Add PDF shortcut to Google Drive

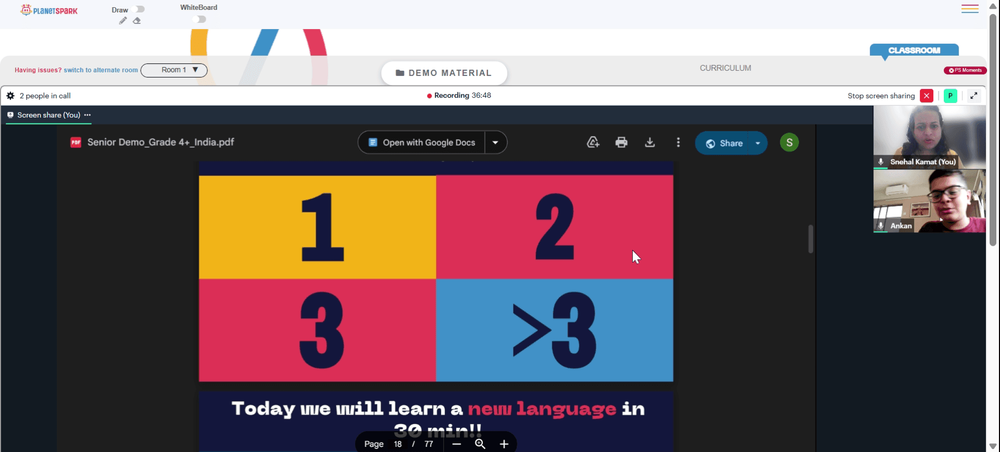click(x=593, y=143)
